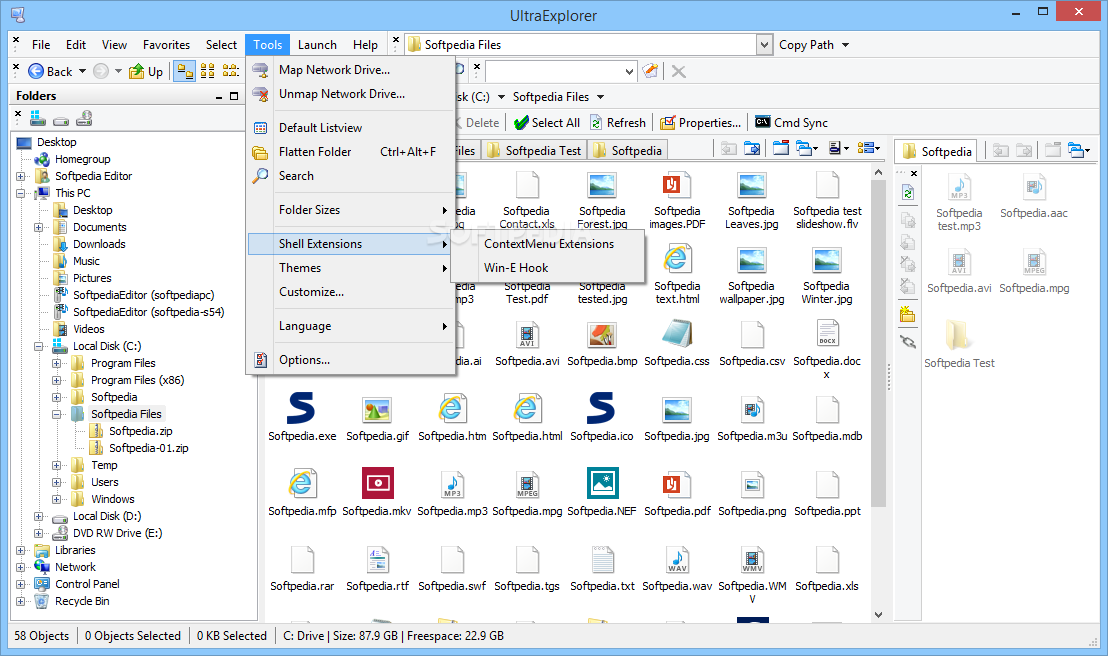The image size is (1108, 656).
Task: Open the Favorites menu
Action: (x=166, y=45)
